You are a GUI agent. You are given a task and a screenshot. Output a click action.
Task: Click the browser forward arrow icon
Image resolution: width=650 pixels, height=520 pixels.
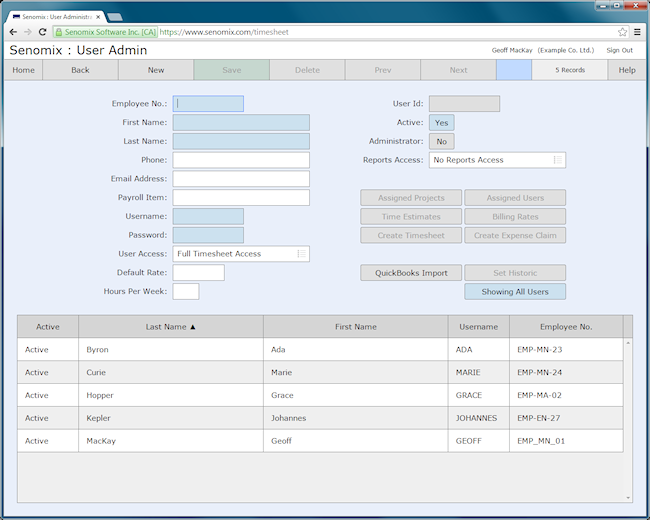point(28,32)
